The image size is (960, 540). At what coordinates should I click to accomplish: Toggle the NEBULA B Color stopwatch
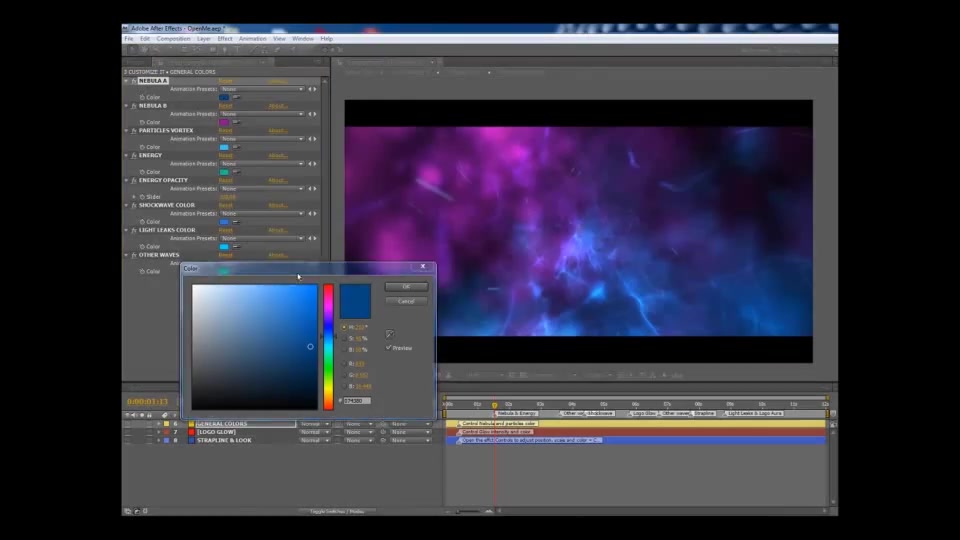[x=142, y=122]
